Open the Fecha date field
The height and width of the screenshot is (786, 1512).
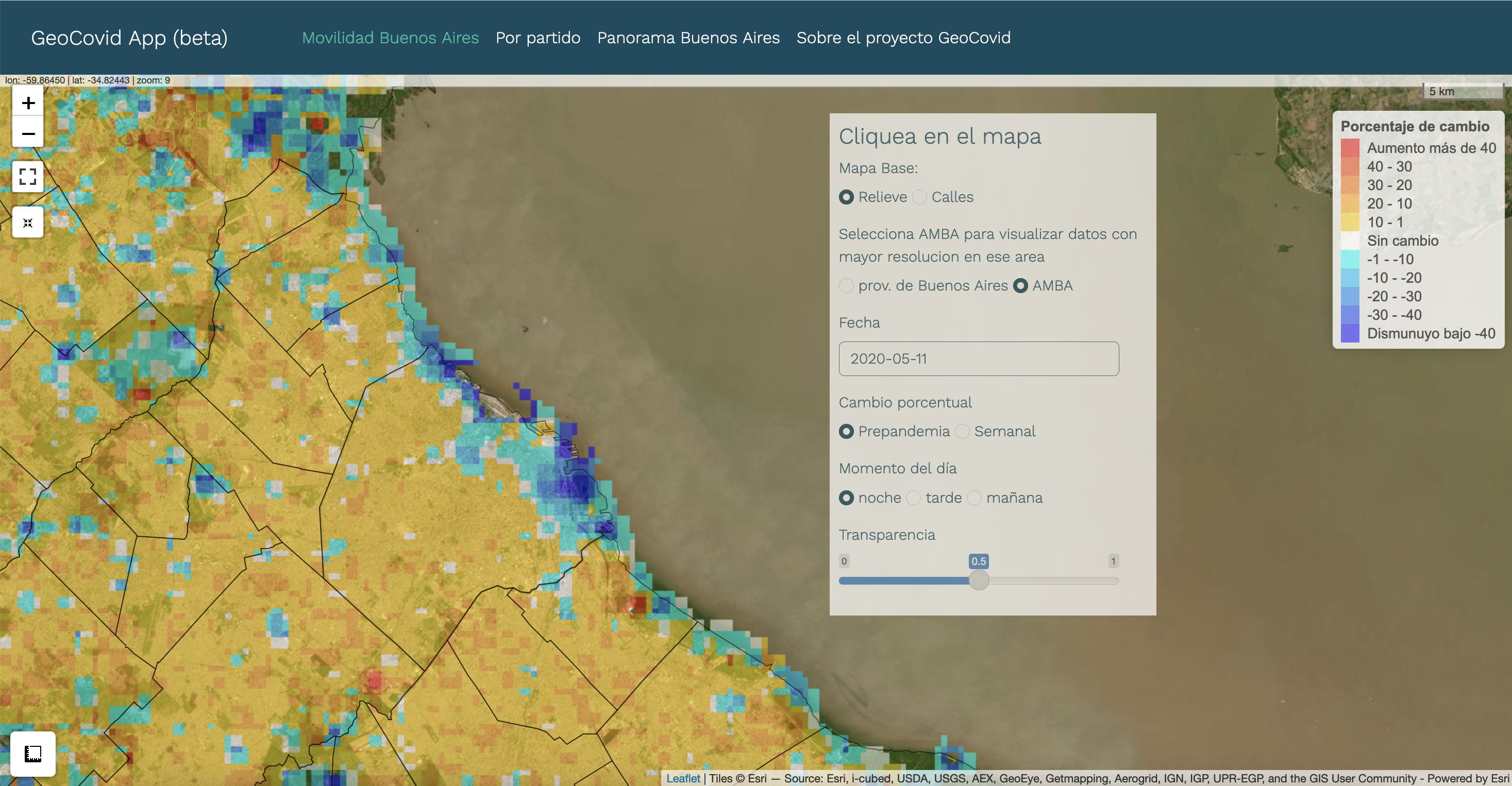[979, 358]
